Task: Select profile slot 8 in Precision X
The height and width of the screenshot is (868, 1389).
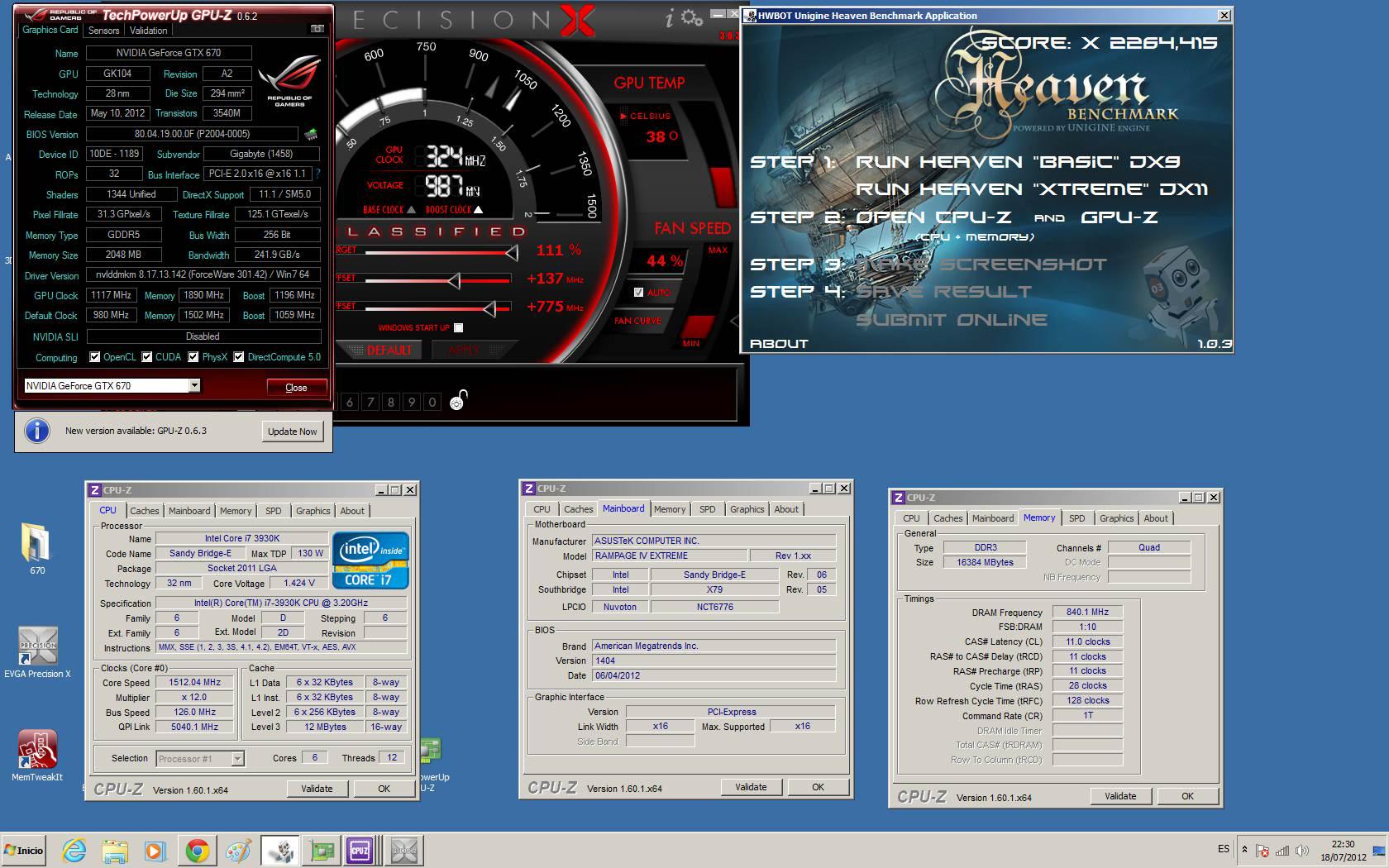Action: point(391,403)
